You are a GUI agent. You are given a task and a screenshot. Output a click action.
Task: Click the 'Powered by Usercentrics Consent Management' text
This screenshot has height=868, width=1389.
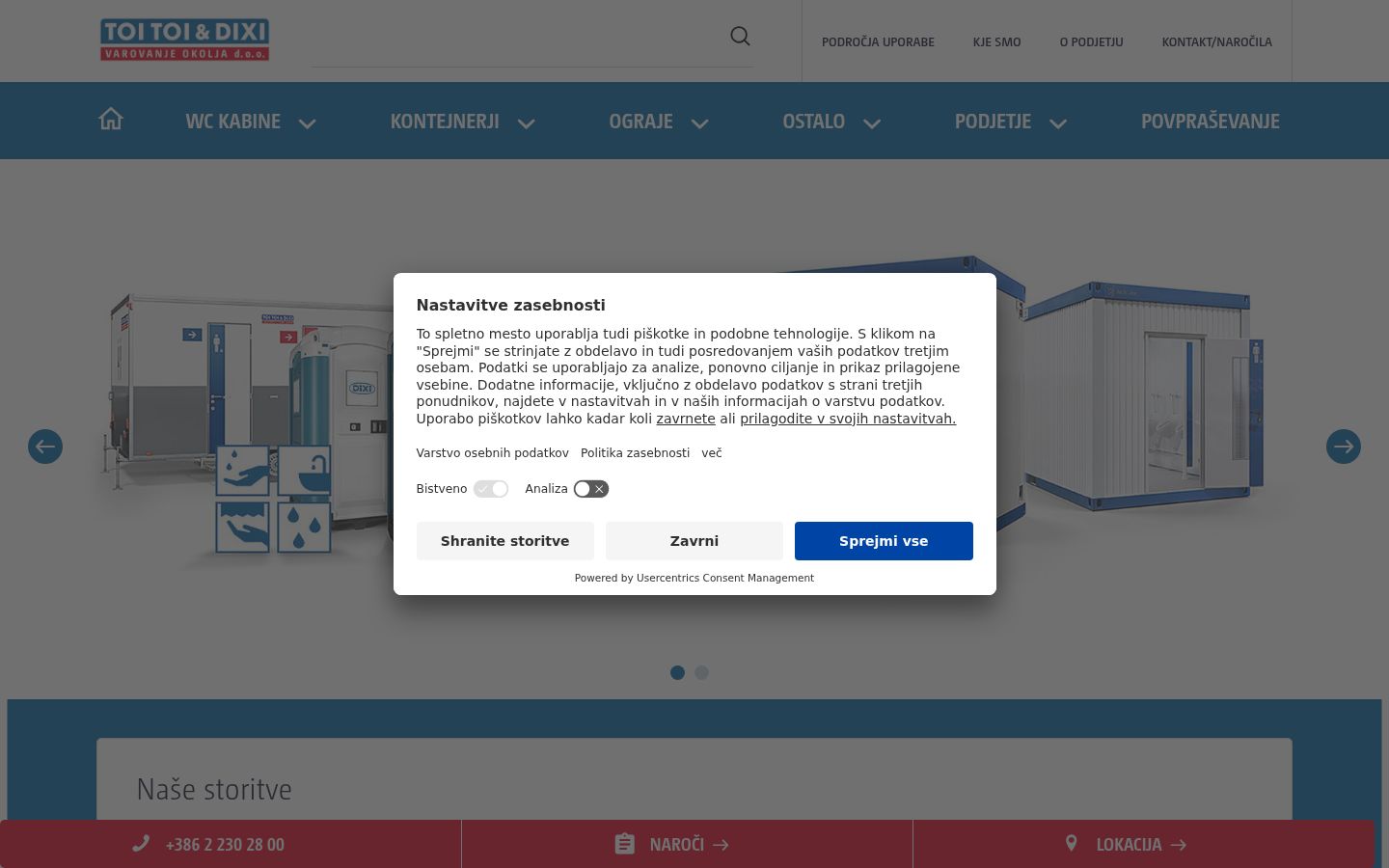(x=694, y=579)
